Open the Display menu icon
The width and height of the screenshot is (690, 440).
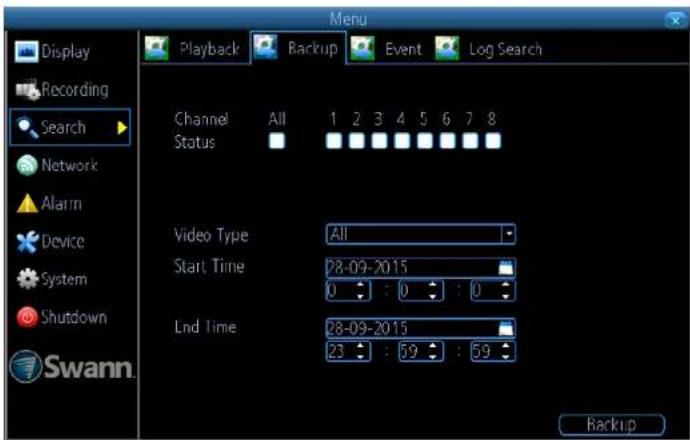[x=26, y=51]
